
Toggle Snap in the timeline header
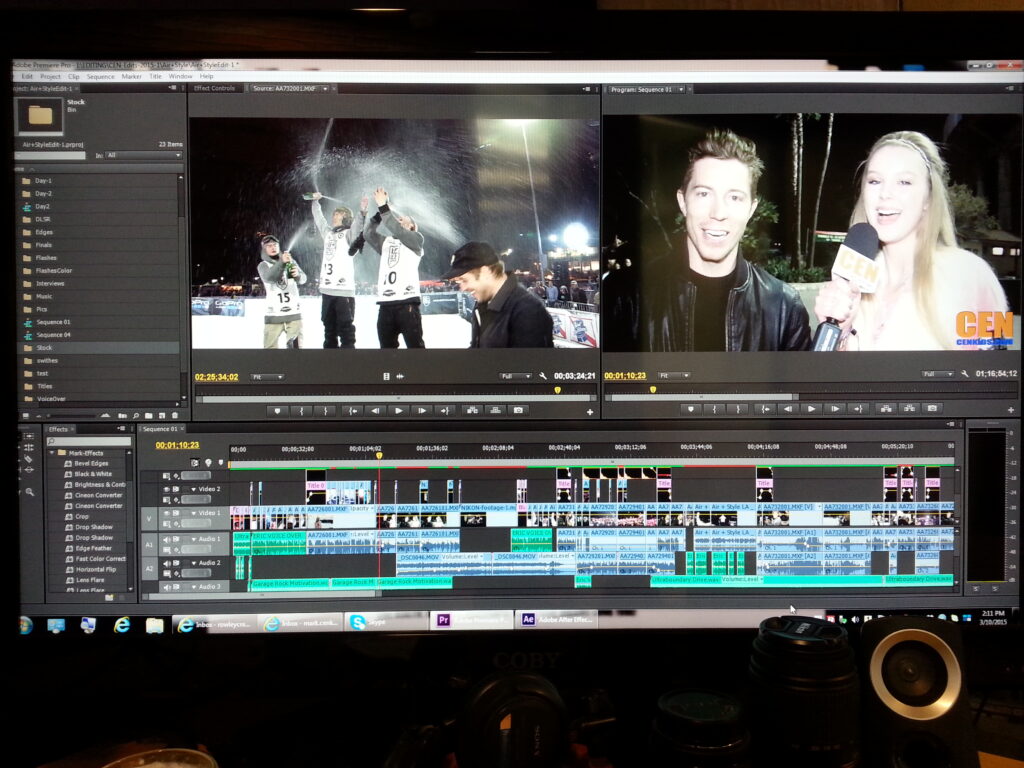point(195,463)
